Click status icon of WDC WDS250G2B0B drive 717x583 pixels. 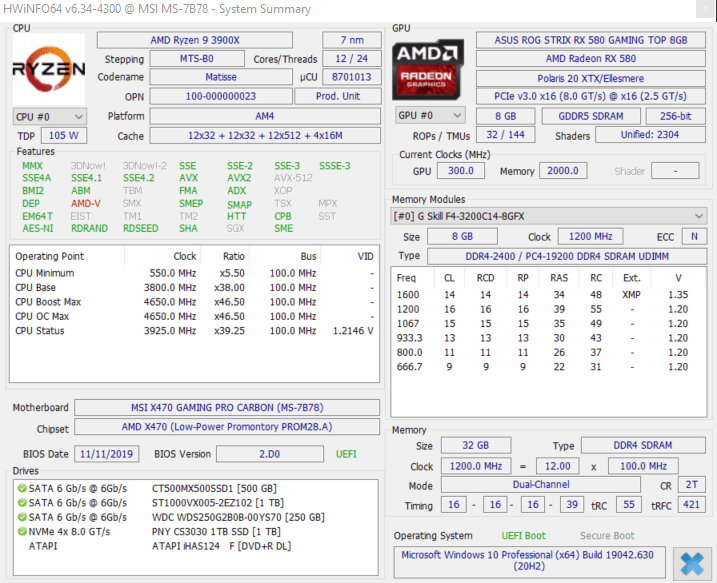(x=21, y=517)
